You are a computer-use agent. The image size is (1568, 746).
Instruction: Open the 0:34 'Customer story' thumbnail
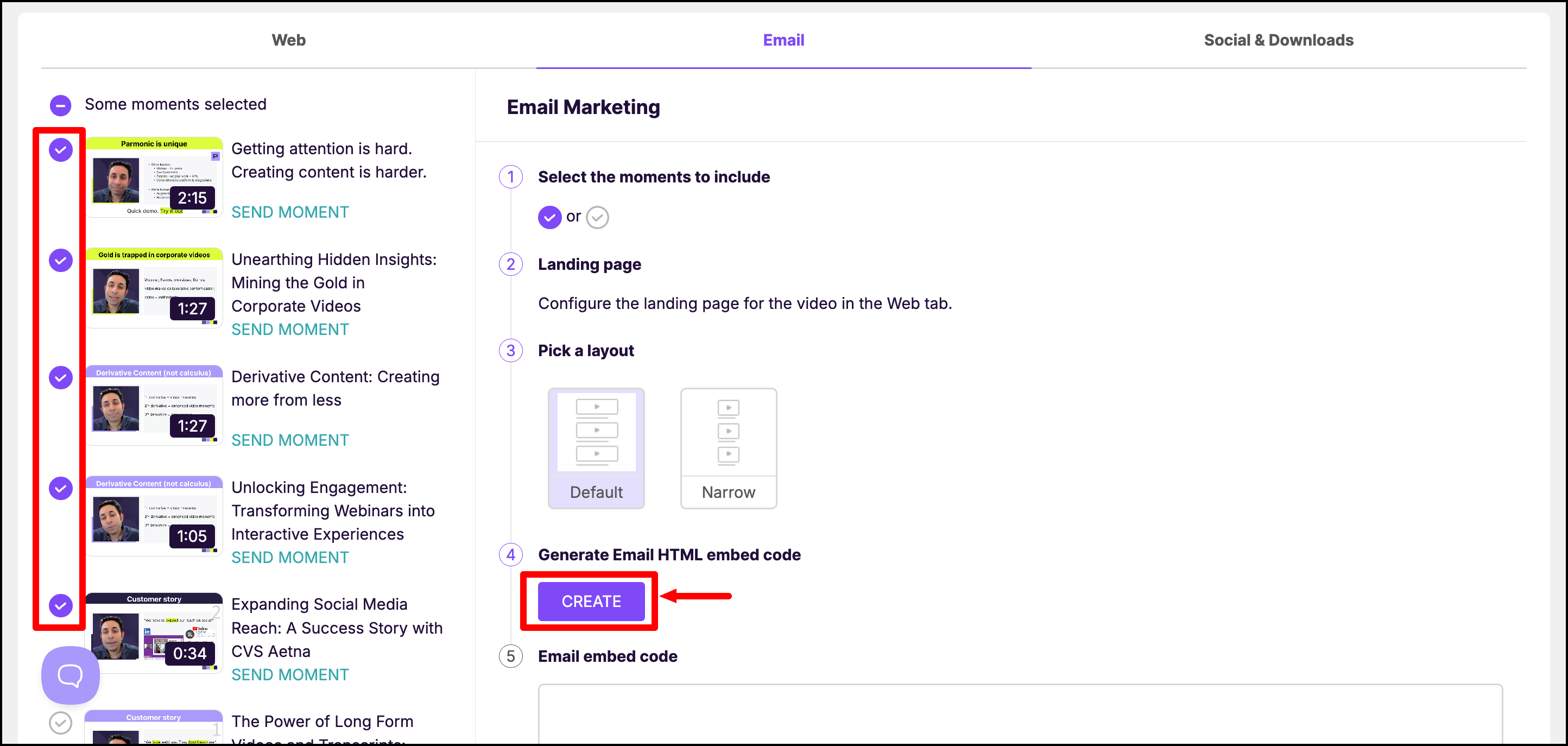pos(154,634)
